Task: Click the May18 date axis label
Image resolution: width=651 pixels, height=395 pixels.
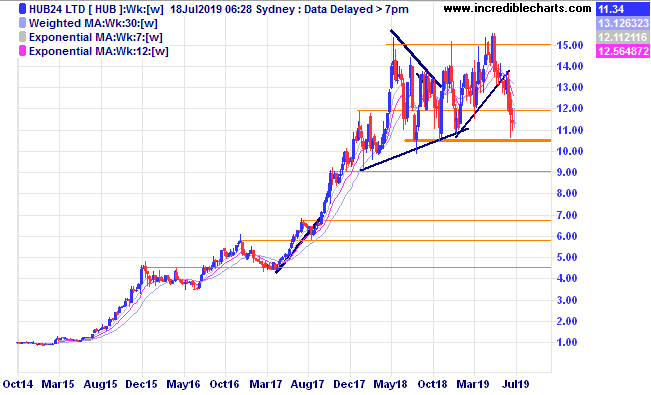Action: pyautogui.click(x=390, y=384)
